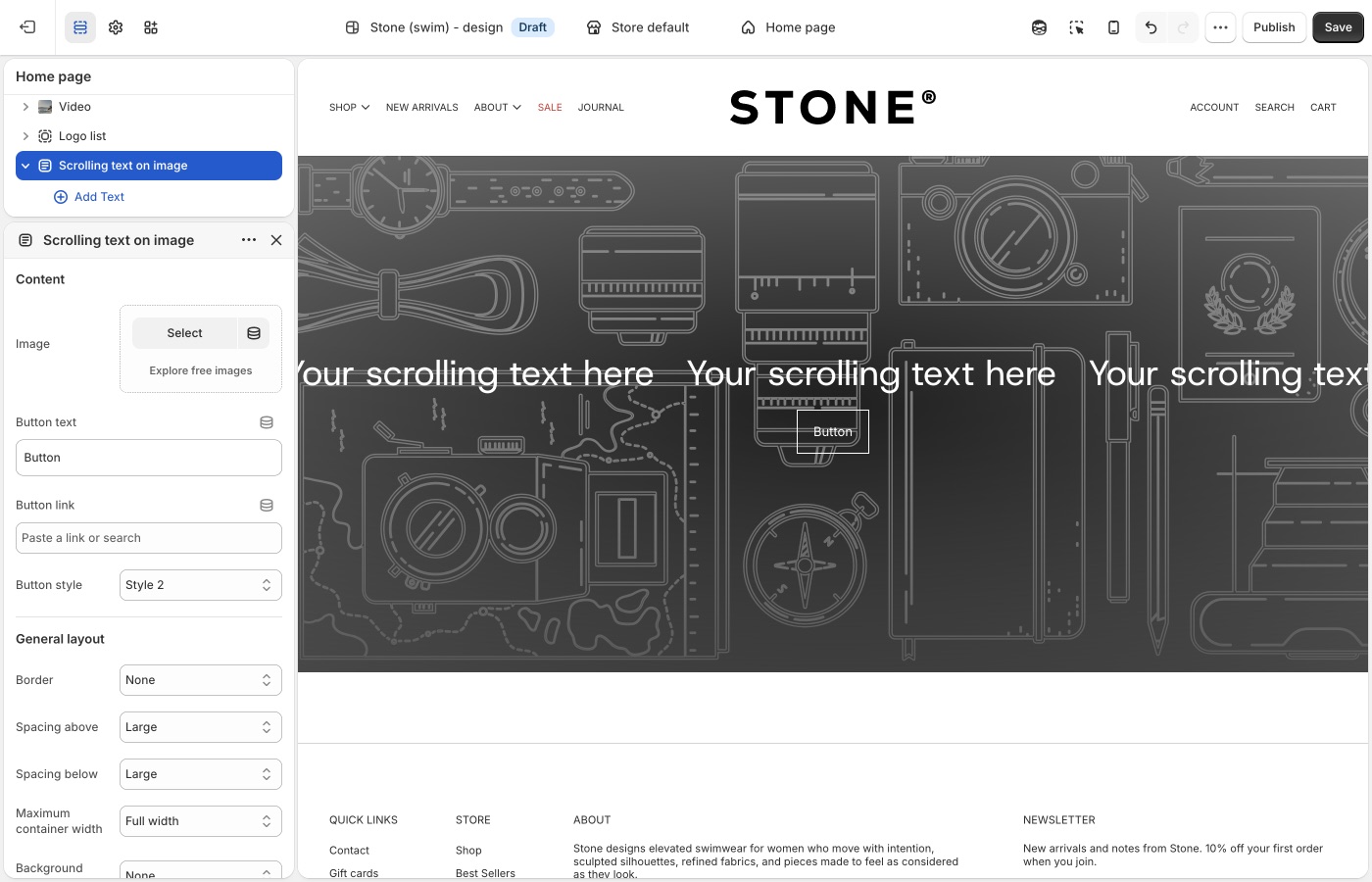
Task: Click the Video section icon
Action: (x=45, y=107)
